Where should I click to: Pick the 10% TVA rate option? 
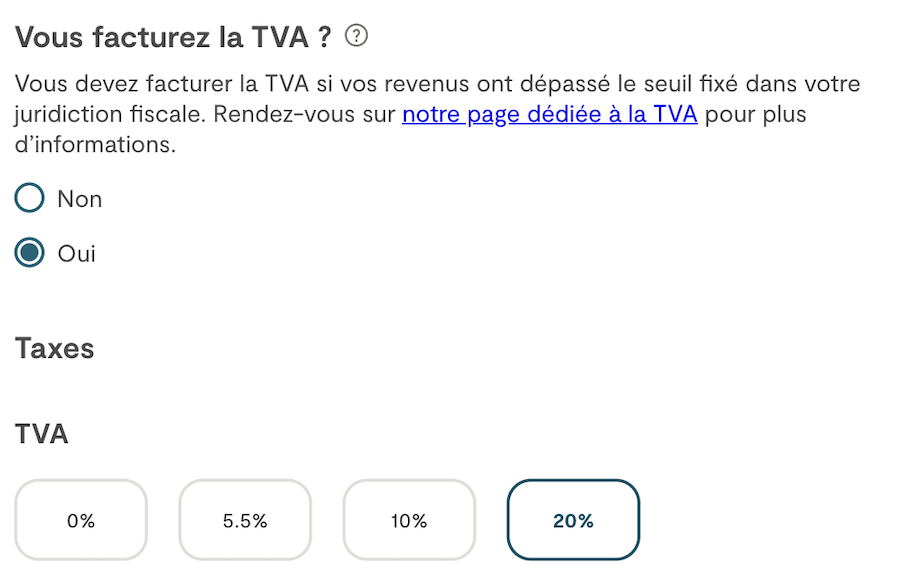[409, 520]
